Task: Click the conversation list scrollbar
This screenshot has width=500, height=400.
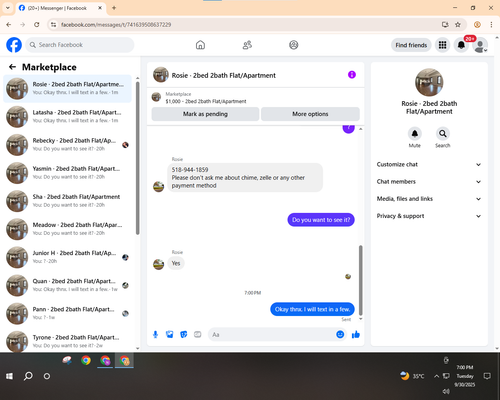Action: [138, 158]
